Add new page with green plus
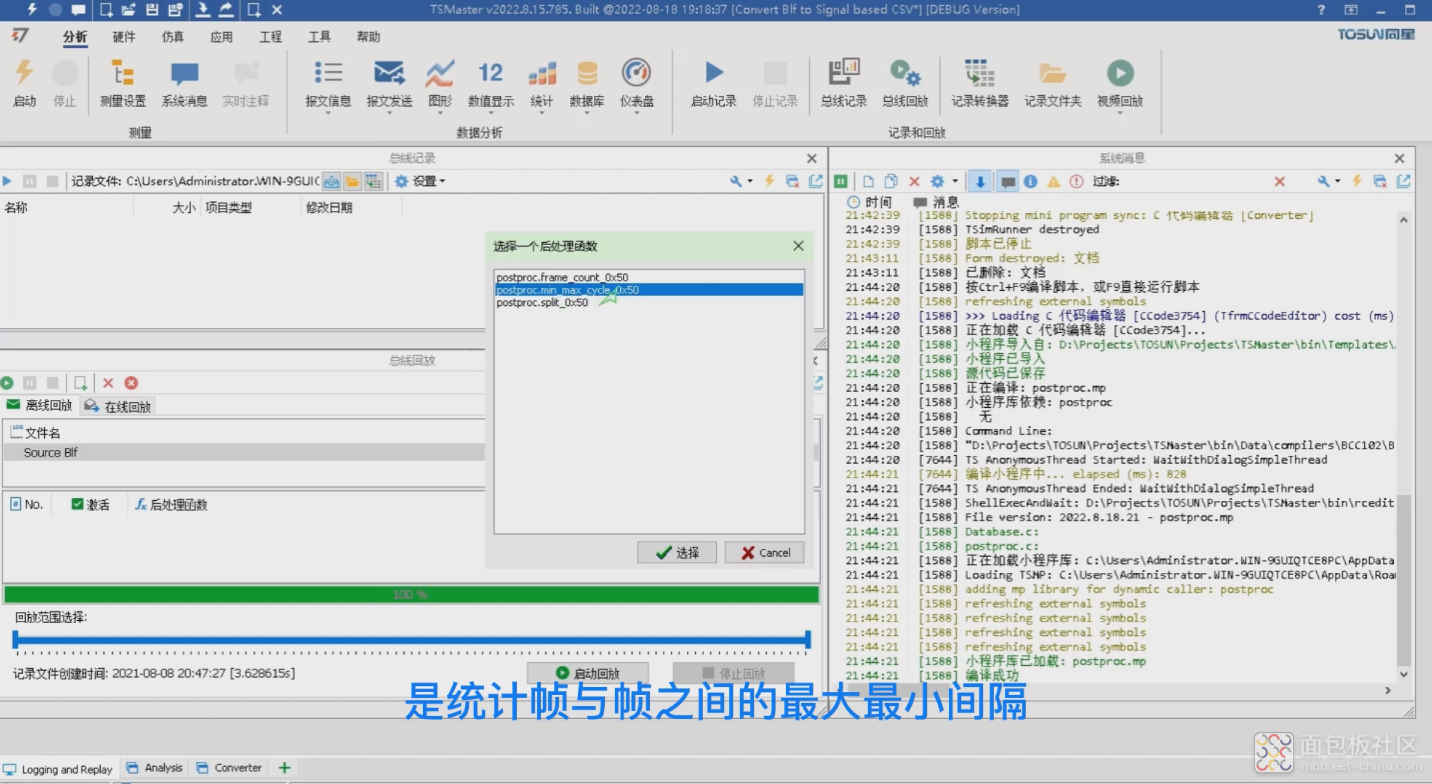Viewport: 1432px width, 784px height. [285, 768]
